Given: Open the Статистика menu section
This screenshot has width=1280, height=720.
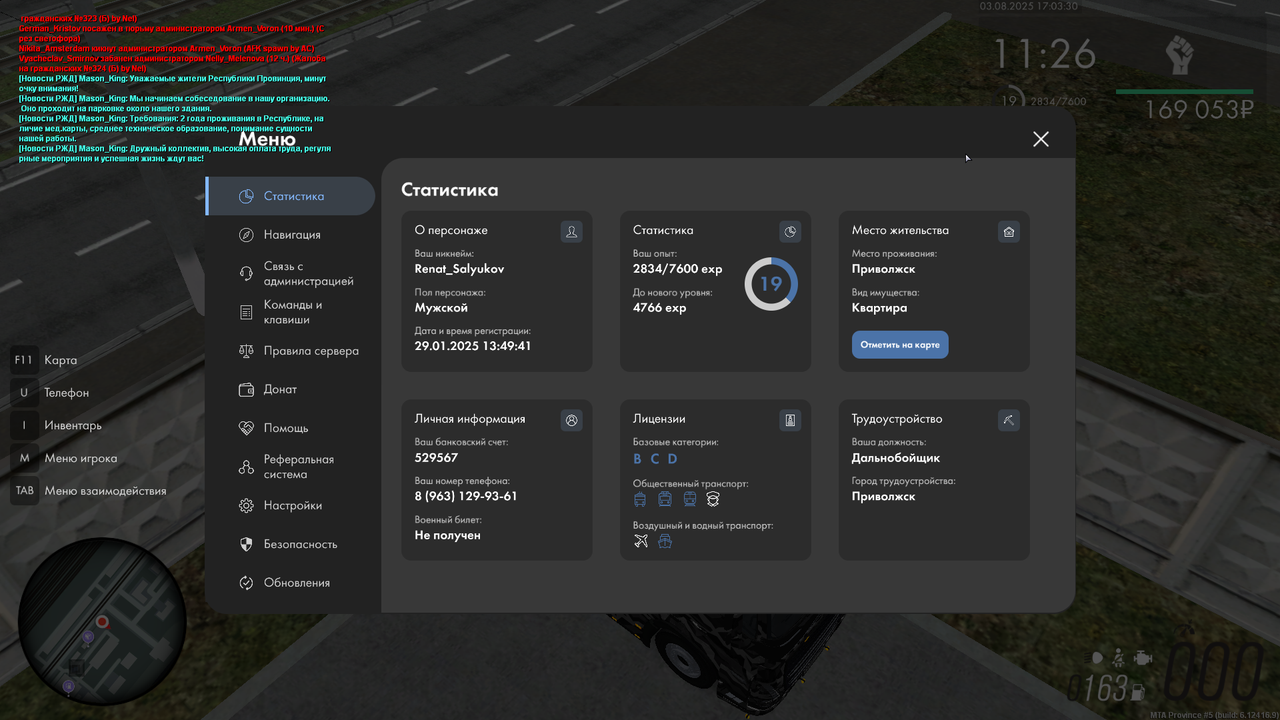Looking at the screenshot, I should pos(290,196).
